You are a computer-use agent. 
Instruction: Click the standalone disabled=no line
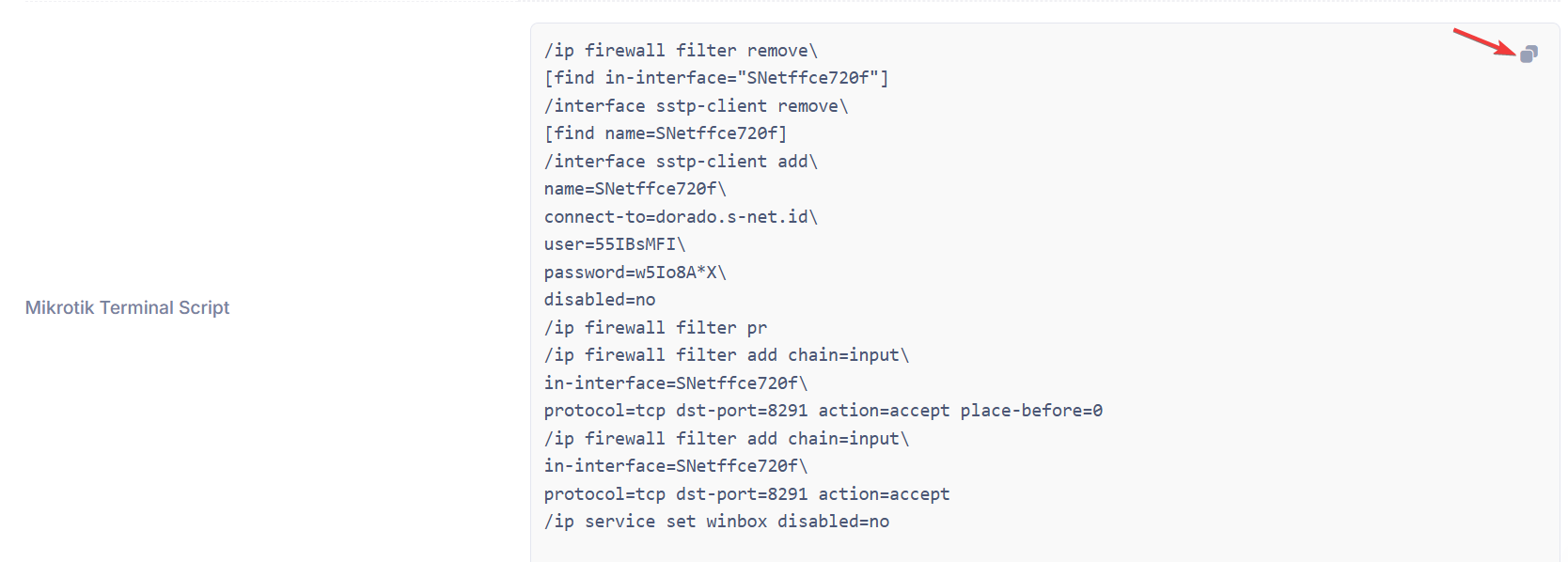pos(600,300)
